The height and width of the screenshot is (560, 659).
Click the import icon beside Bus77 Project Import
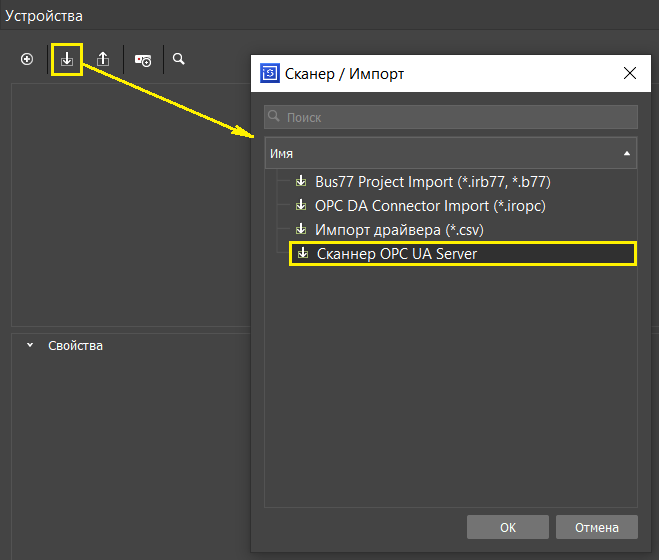300,182
